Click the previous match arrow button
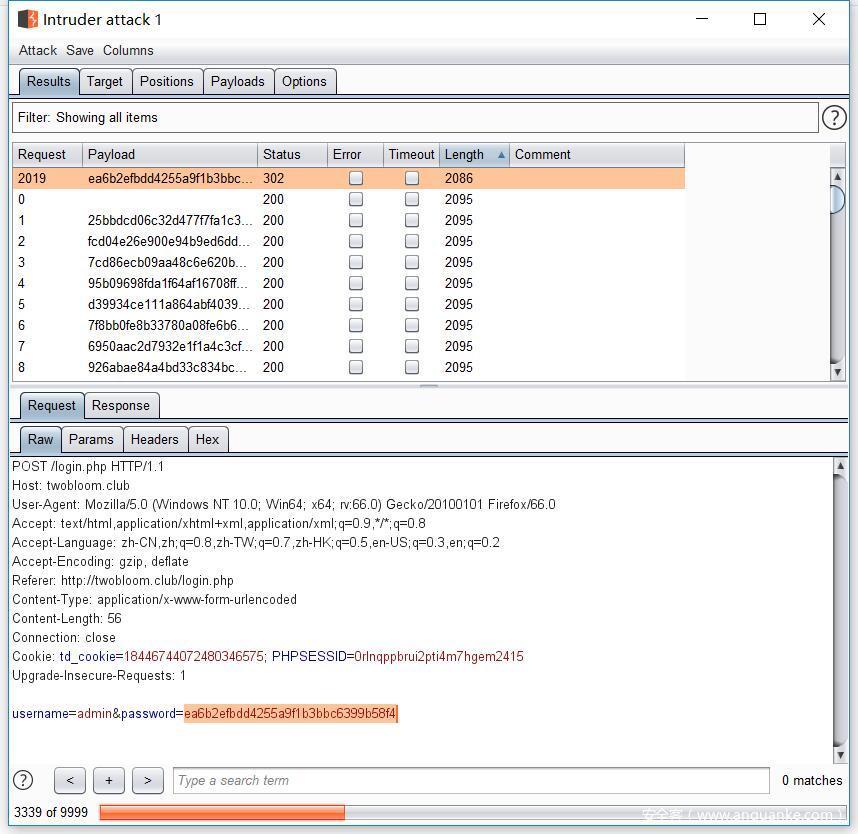This screenshot has height=834, width=858. click(x=69, y=780)
